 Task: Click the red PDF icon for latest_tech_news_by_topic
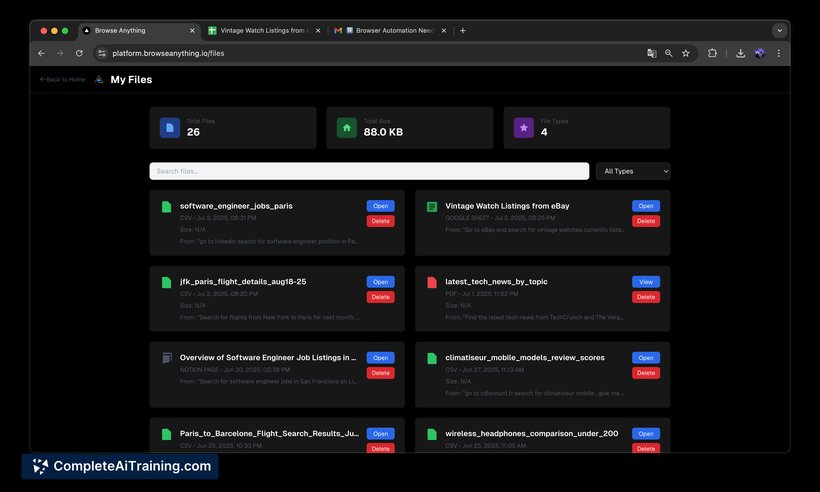[x=432, y=282]
